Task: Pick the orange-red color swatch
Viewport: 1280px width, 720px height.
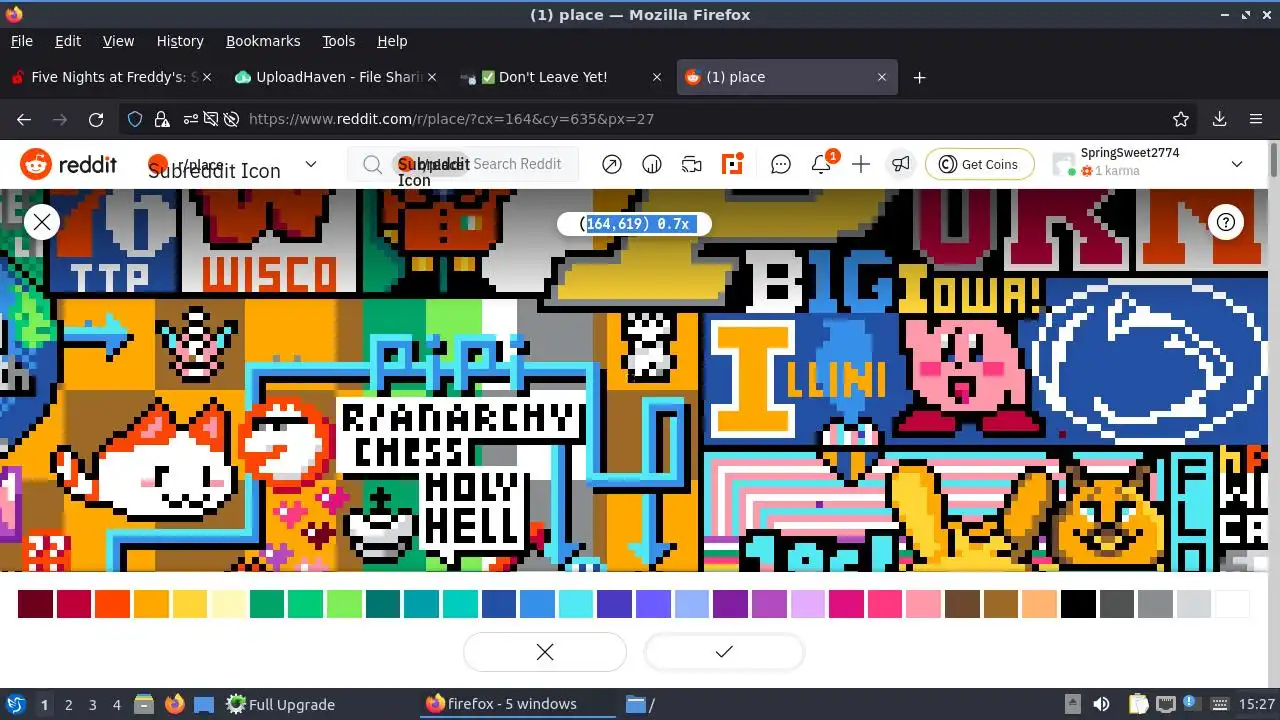Action: 112,604
